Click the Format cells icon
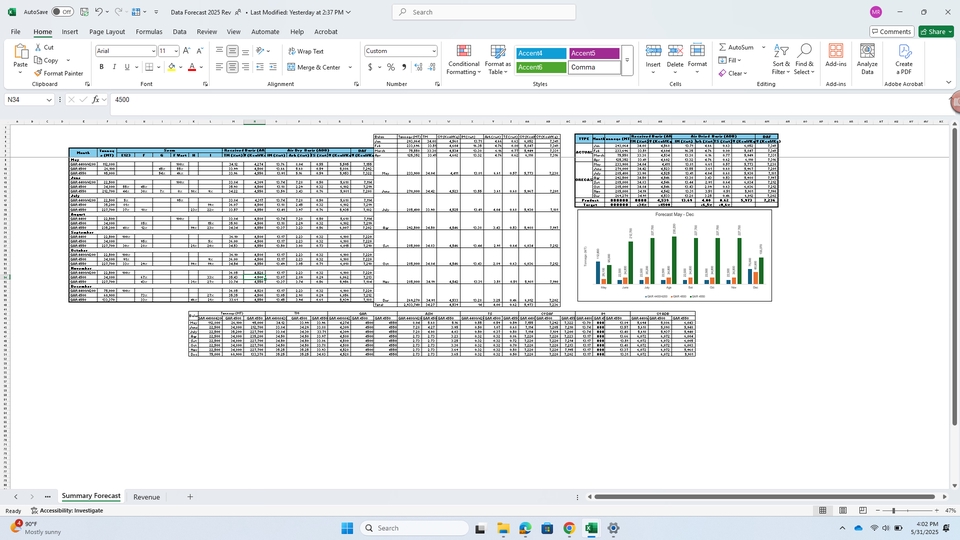 (697, 51)
